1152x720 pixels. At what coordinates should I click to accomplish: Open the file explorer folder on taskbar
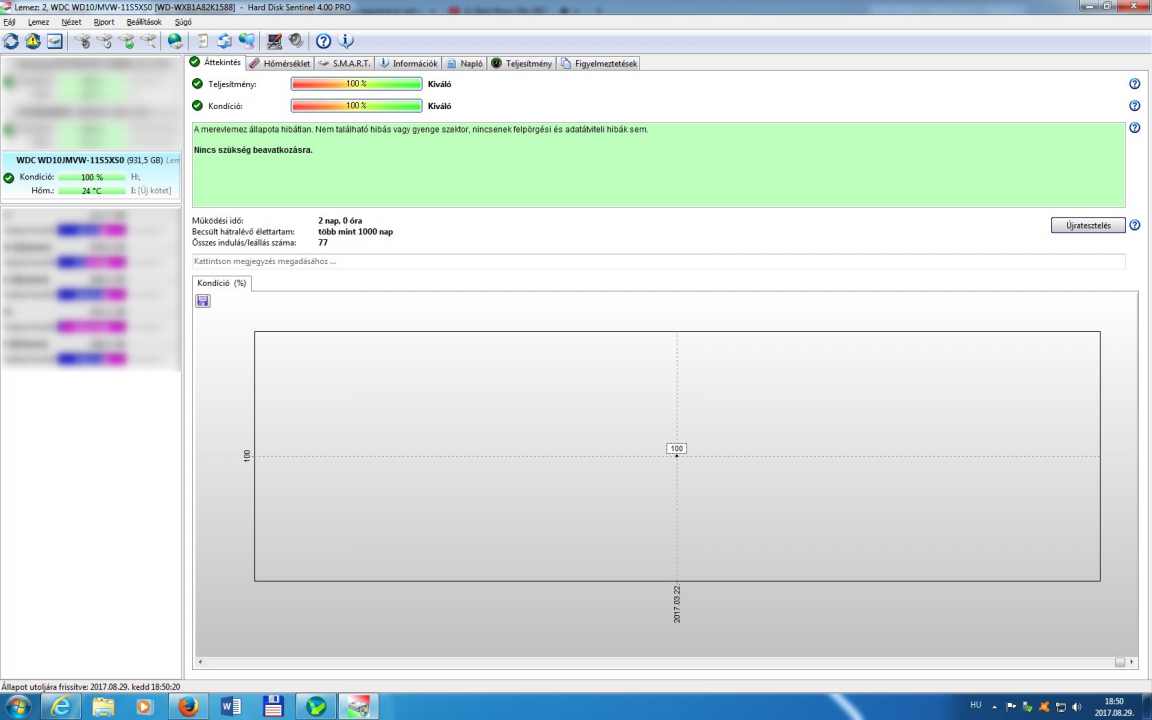[104, 707]
